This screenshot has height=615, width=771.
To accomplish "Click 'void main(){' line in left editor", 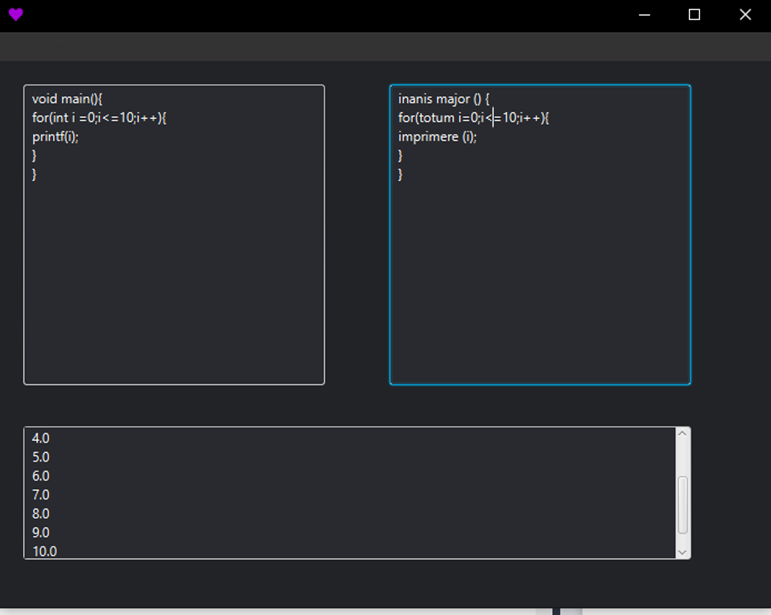I will click(67, 99).
